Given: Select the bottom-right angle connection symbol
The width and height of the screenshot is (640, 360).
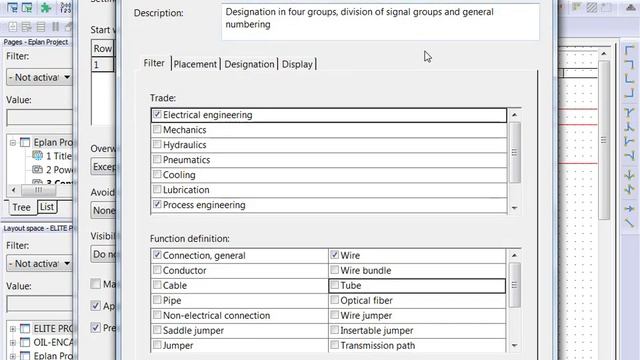Looking at the screenshot, I should click(629, 93).
